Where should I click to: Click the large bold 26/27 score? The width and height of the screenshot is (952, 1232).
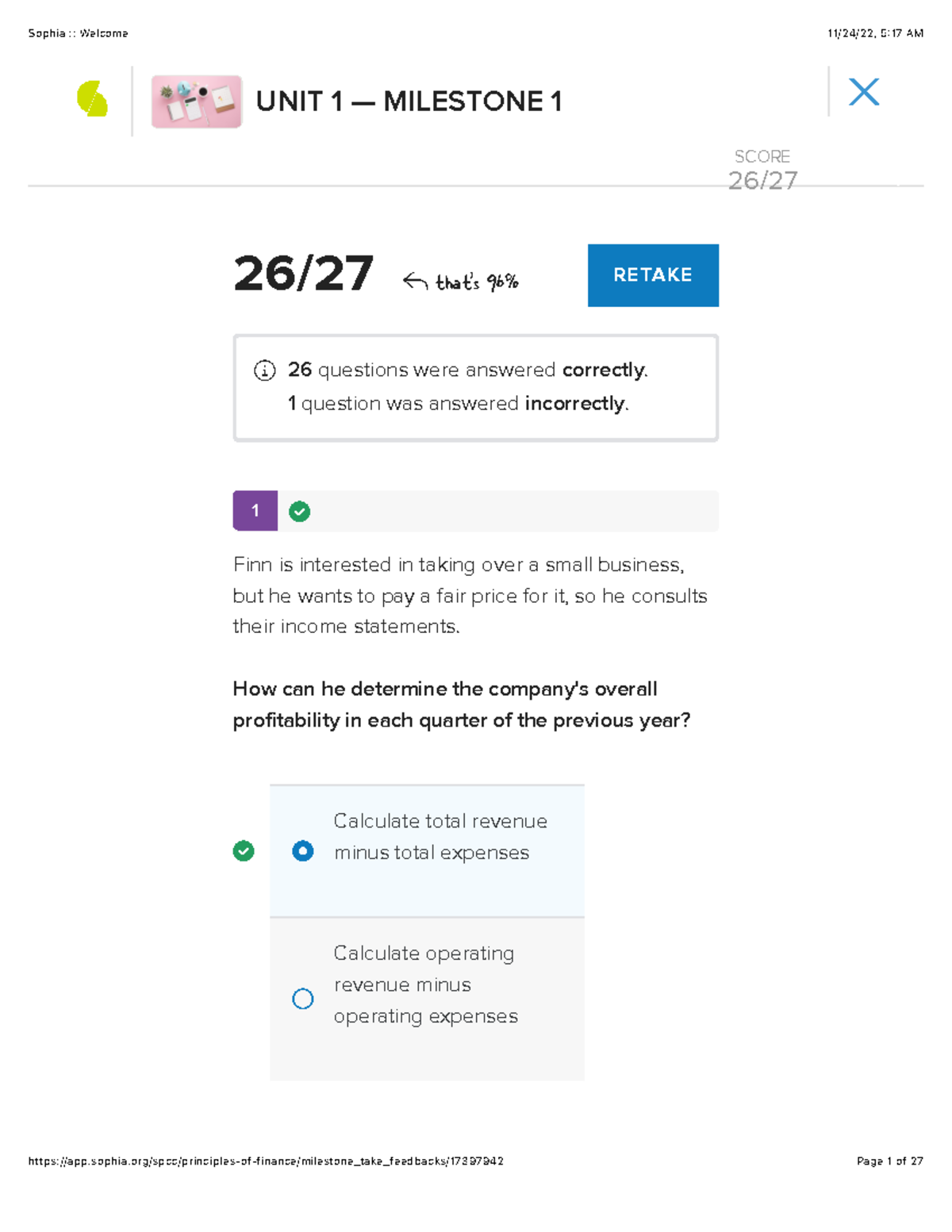[x=303, y=274]
